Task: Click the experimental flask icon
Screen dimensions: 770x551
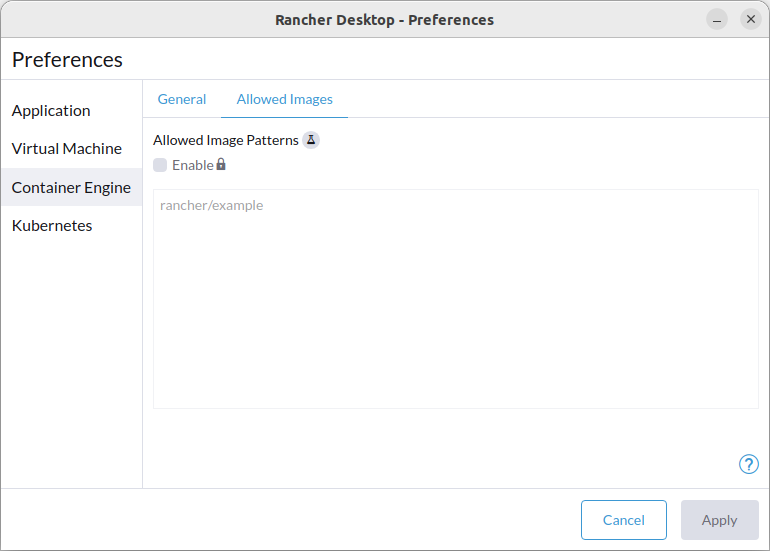Action: (311, 140)
